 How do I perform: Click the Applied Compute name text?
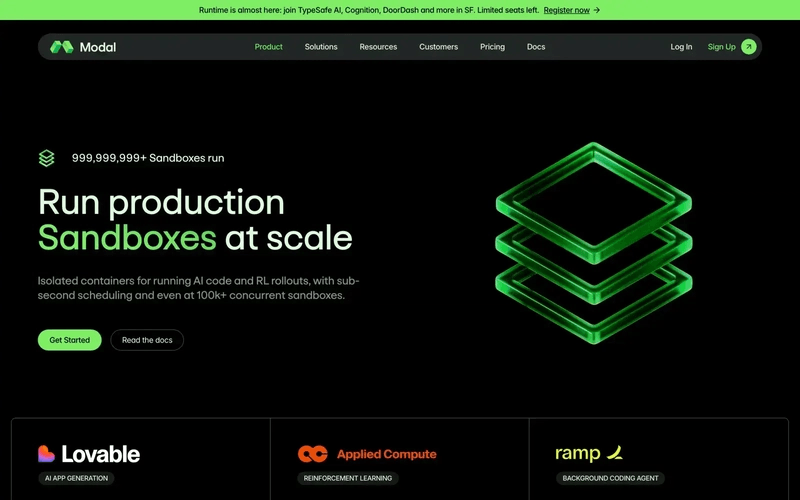(x=387, y=454)
